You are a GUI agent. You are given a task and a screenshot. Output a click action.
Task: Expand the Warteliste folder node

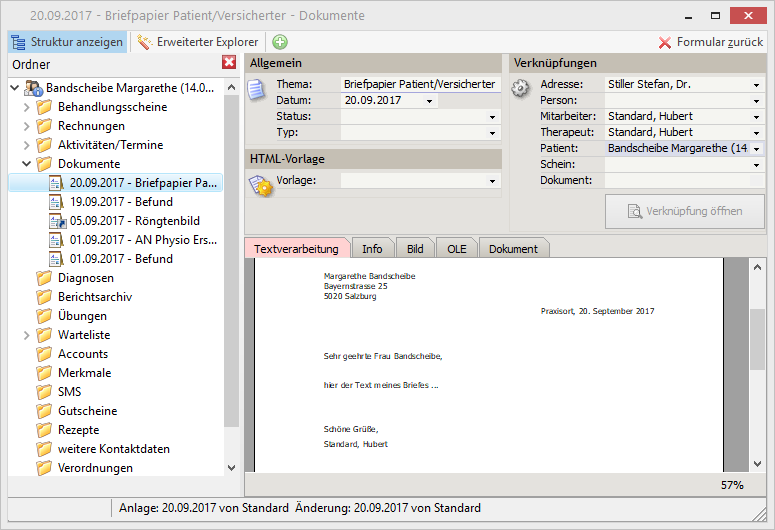[x=26, y=335]
